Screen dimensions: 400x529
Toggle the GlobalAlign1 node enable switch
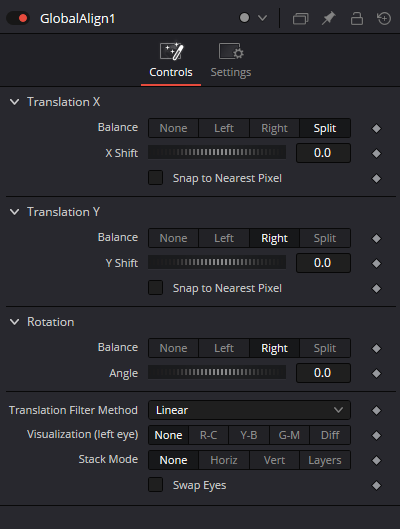point(18,18)
